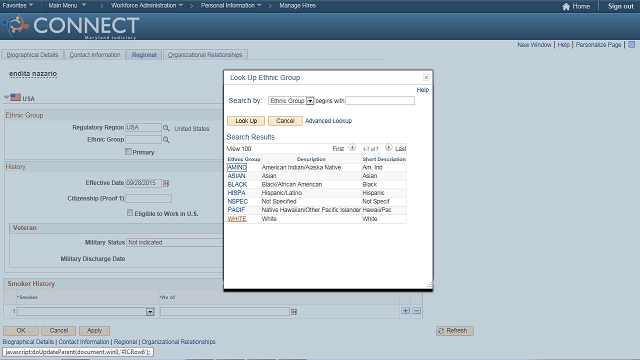This screenshot has height=360, width=640.
Task: Go to previous results page arrow
Action: click(x=352, y=148)
